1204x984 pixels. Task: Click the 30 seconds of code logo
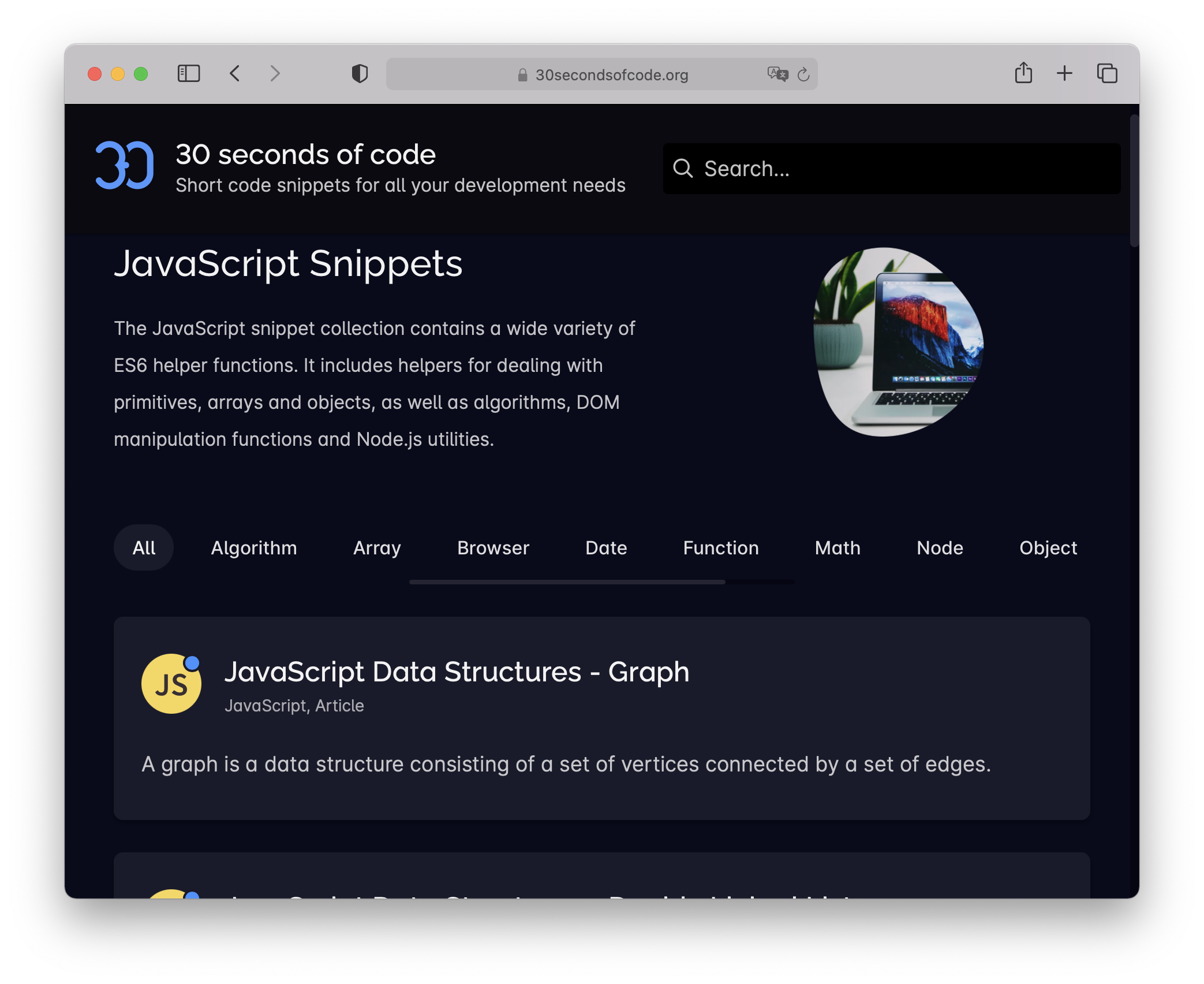pyautogui.click(x=123, y=166)
